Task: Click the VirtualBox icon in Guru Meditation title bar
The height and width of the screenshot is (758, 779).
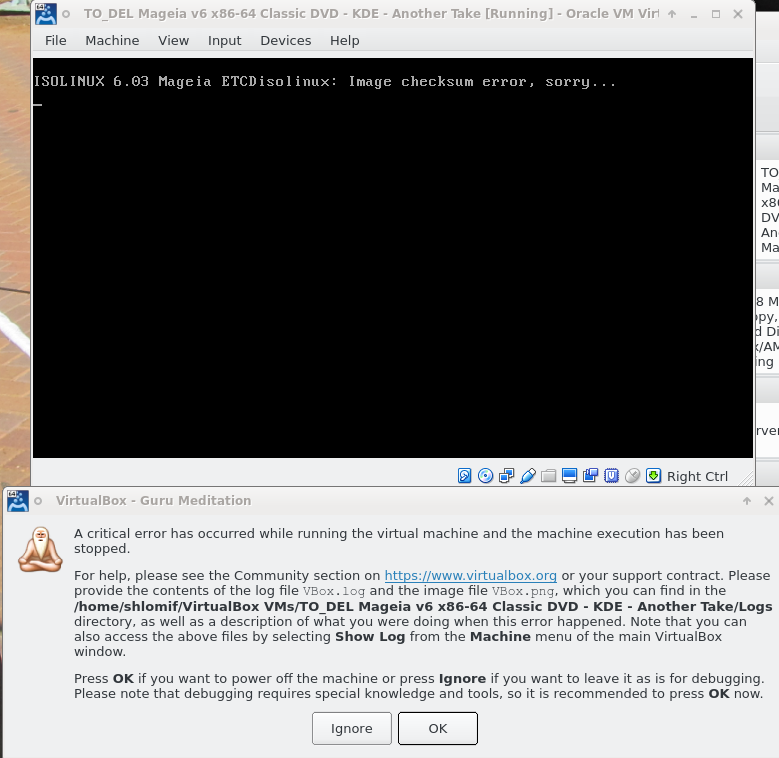Action: pos(18,501)
